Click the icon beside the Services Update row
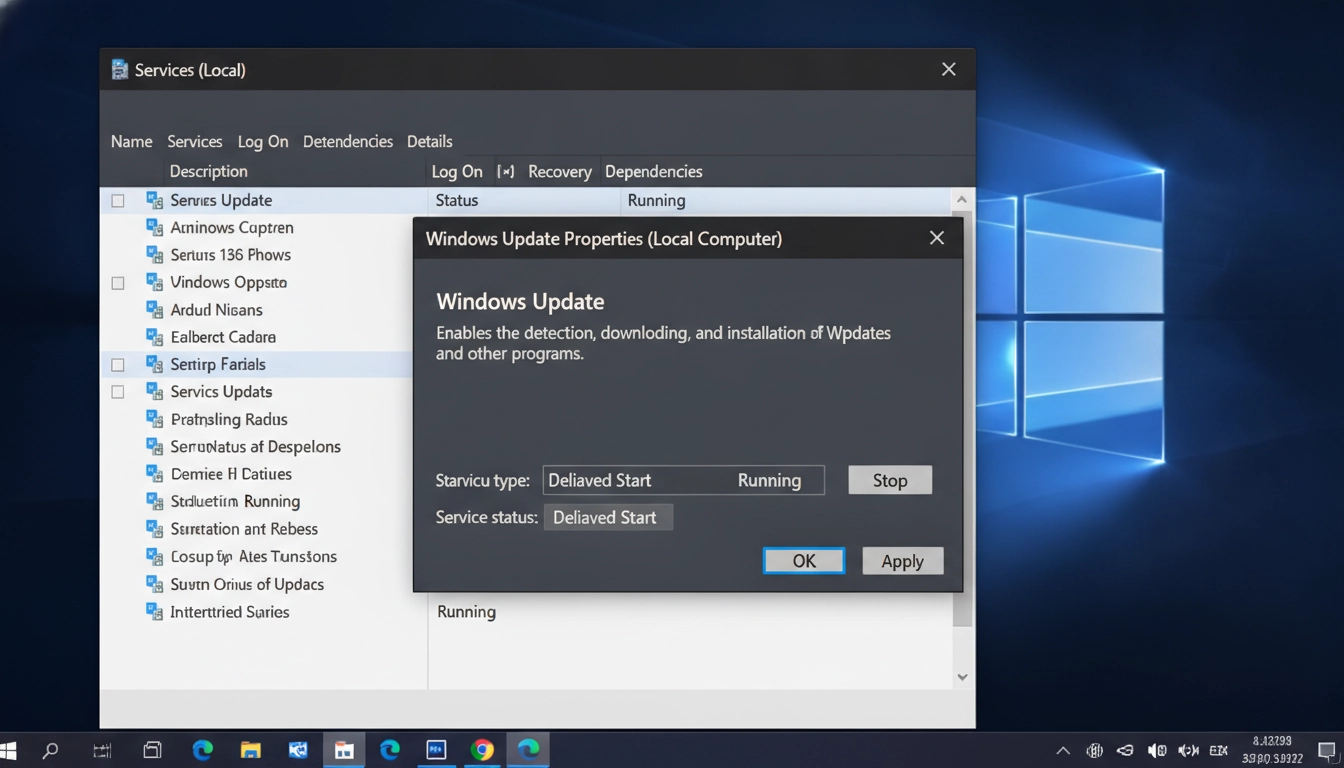The height and width of the screenshot is (768, 1344). (154, 200)
